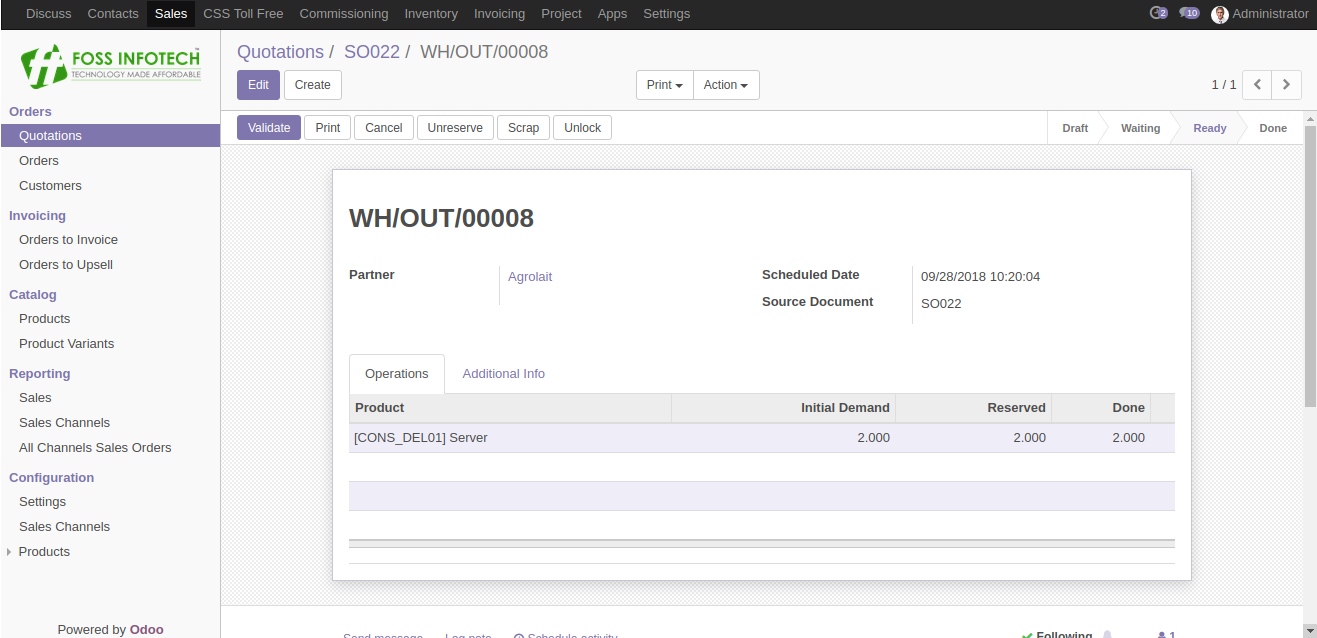1317x638 pixels.
Task: Click the Product column header
Action: [510, 408]
